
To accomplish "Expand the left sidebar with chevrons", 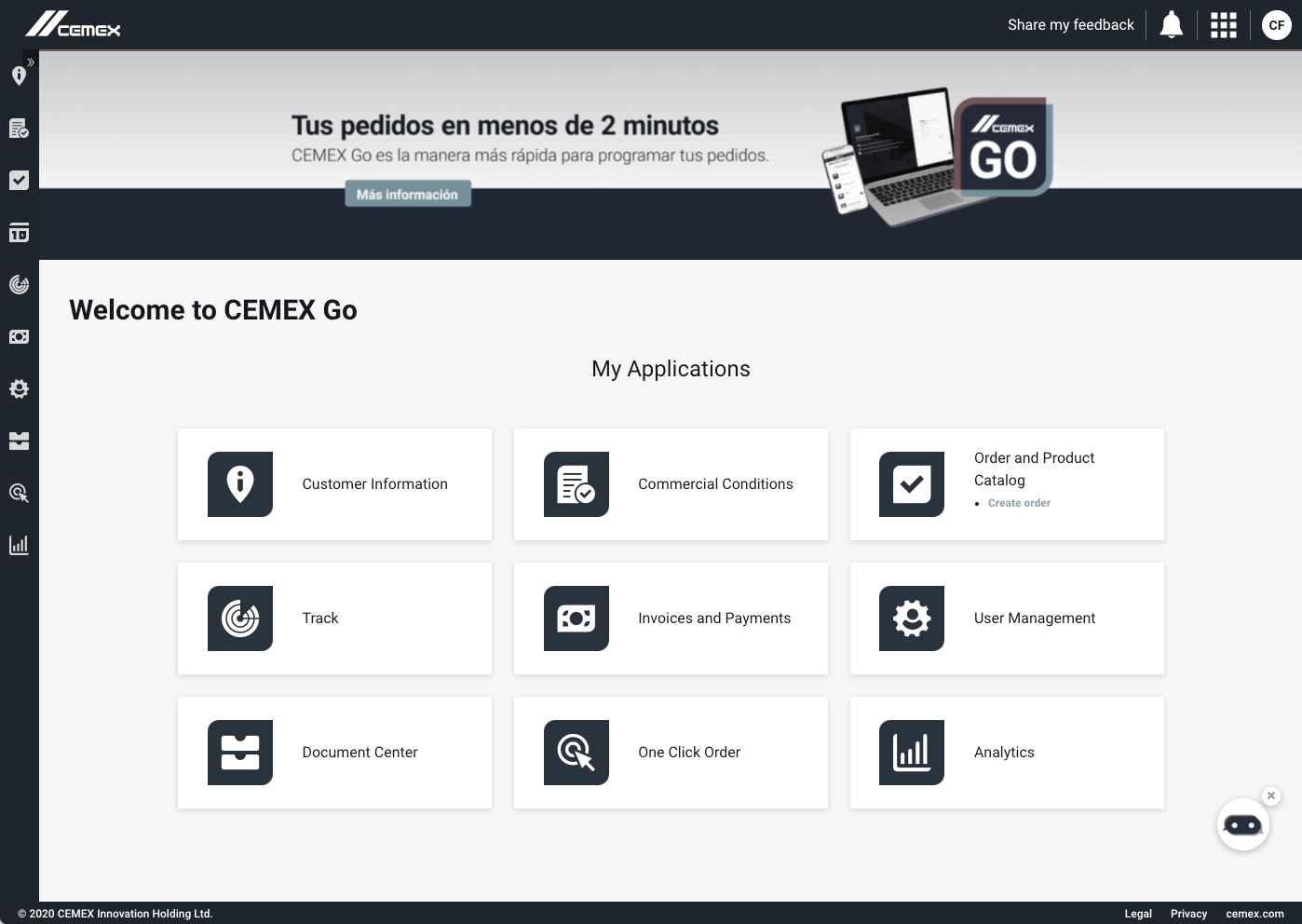I will tap(31, 62).
